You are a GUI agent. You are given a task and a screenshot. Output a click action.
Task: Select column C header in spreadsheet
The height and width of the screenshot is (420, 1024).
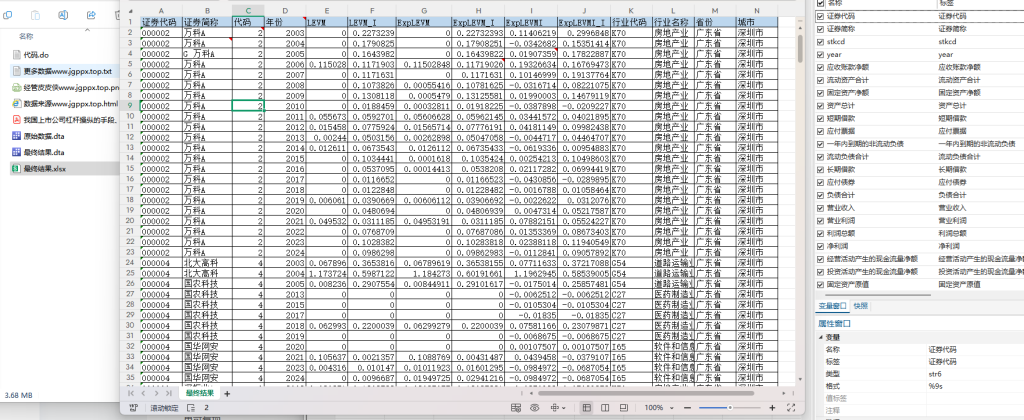248,11
